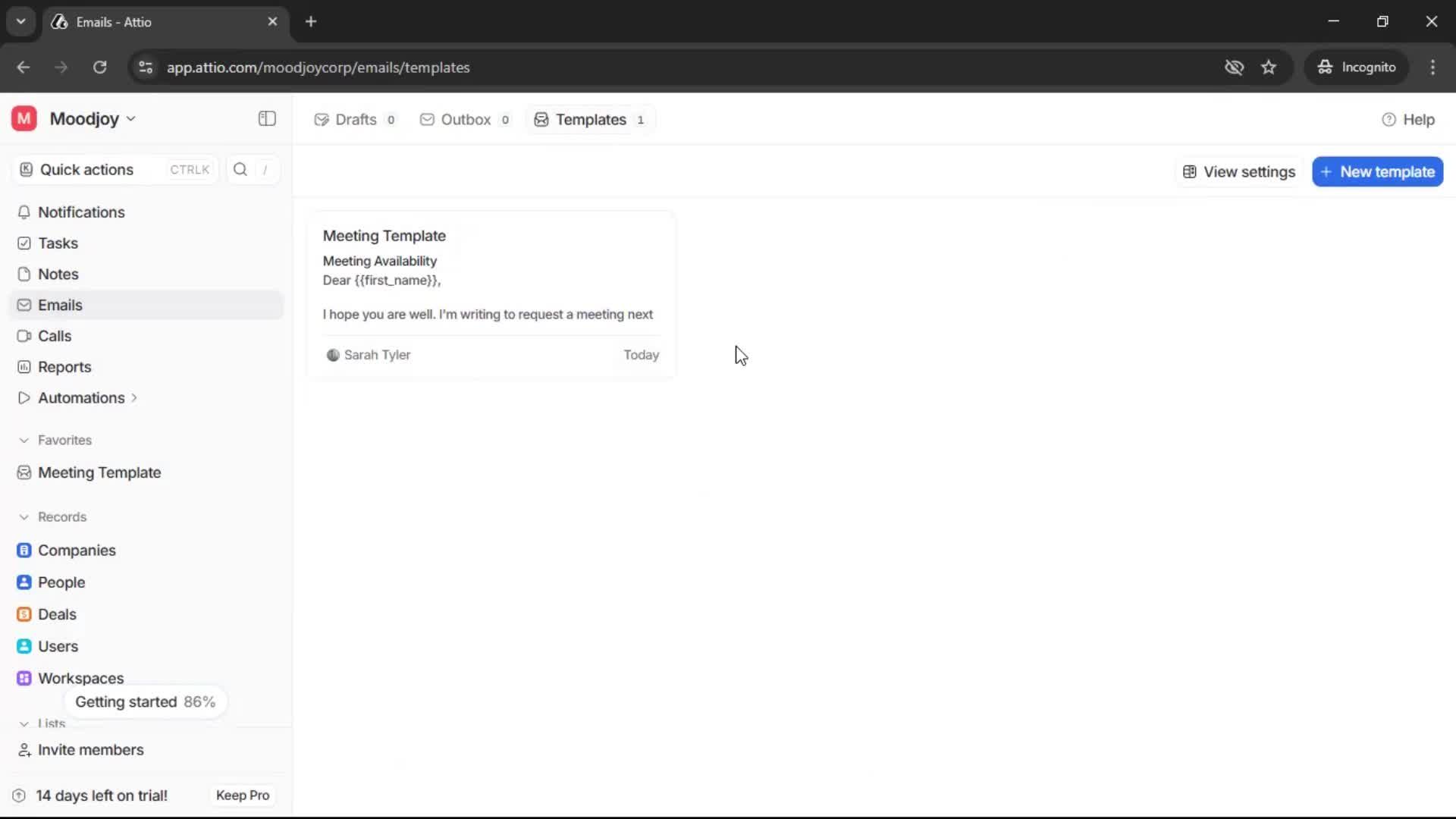1456x819 pixels.
Task: Click Keep Pro to upgrade
Action: point(242,795)
